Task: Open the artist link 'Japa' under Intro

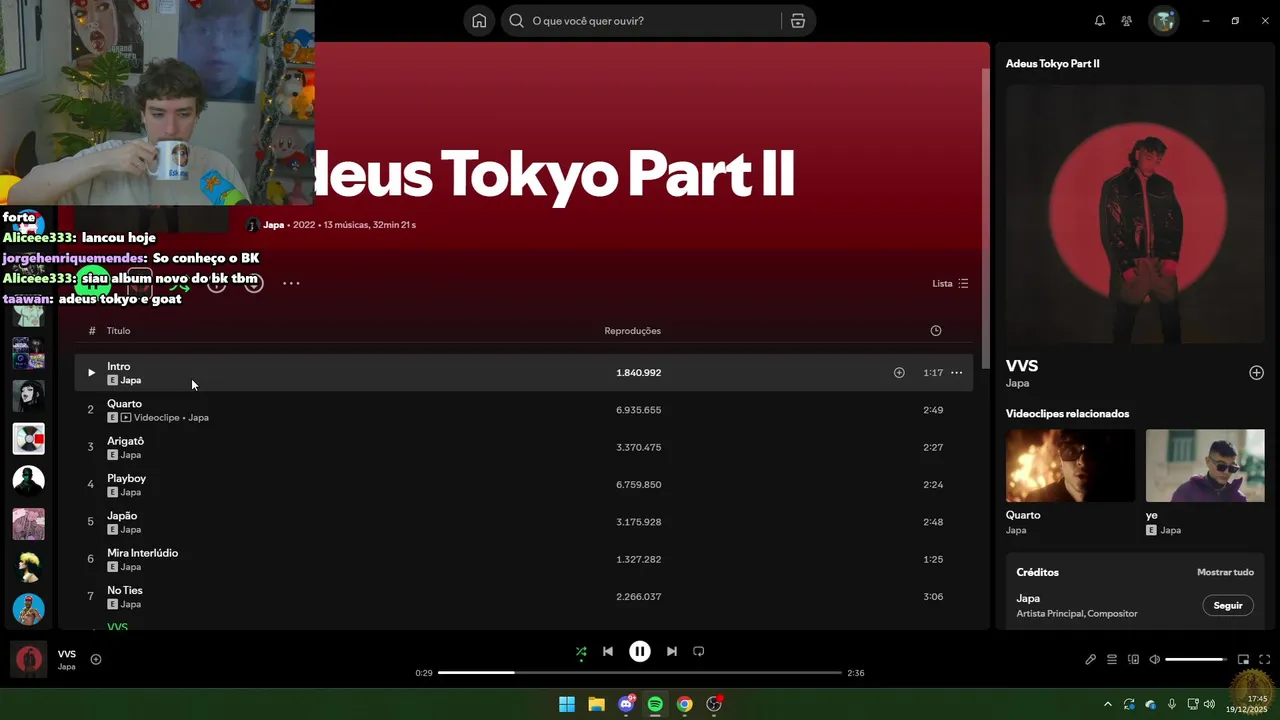Action: click(131, 380)
